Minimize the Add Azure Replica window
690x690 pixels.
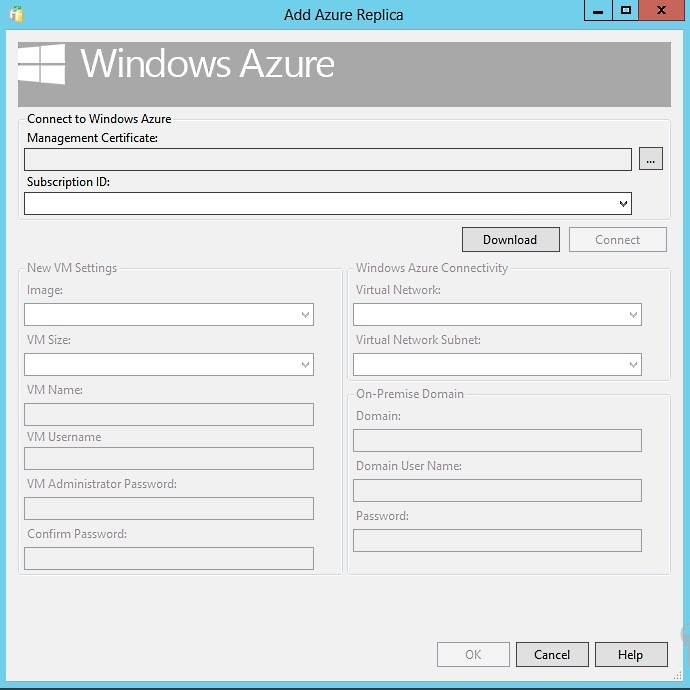click(x=598, y=10)
